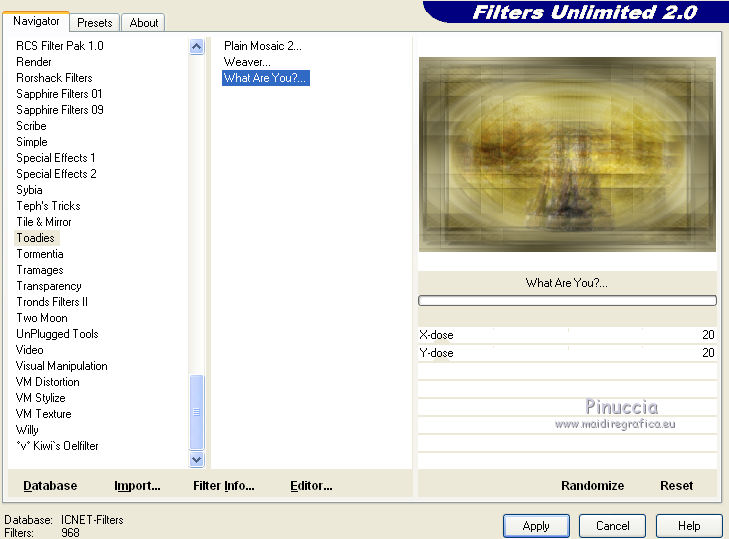Image resolution: width=729 pixels, height=539 pixels.
Task: Select VM Texture category
Action: pyautogui.click(x=43, y=414)
